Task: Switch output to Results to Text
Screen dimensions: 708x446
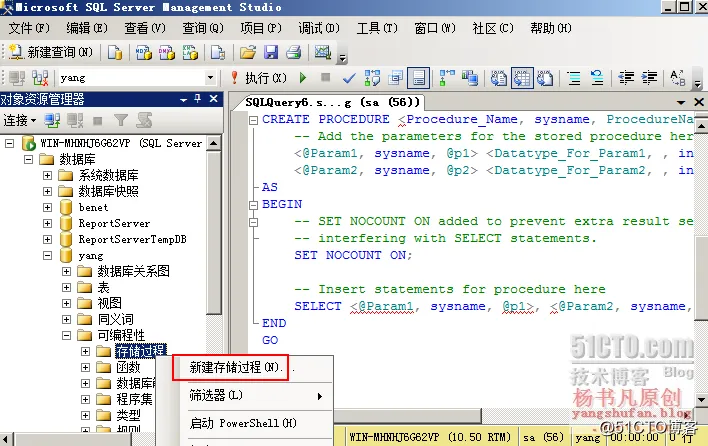Action: click(499, 78)
